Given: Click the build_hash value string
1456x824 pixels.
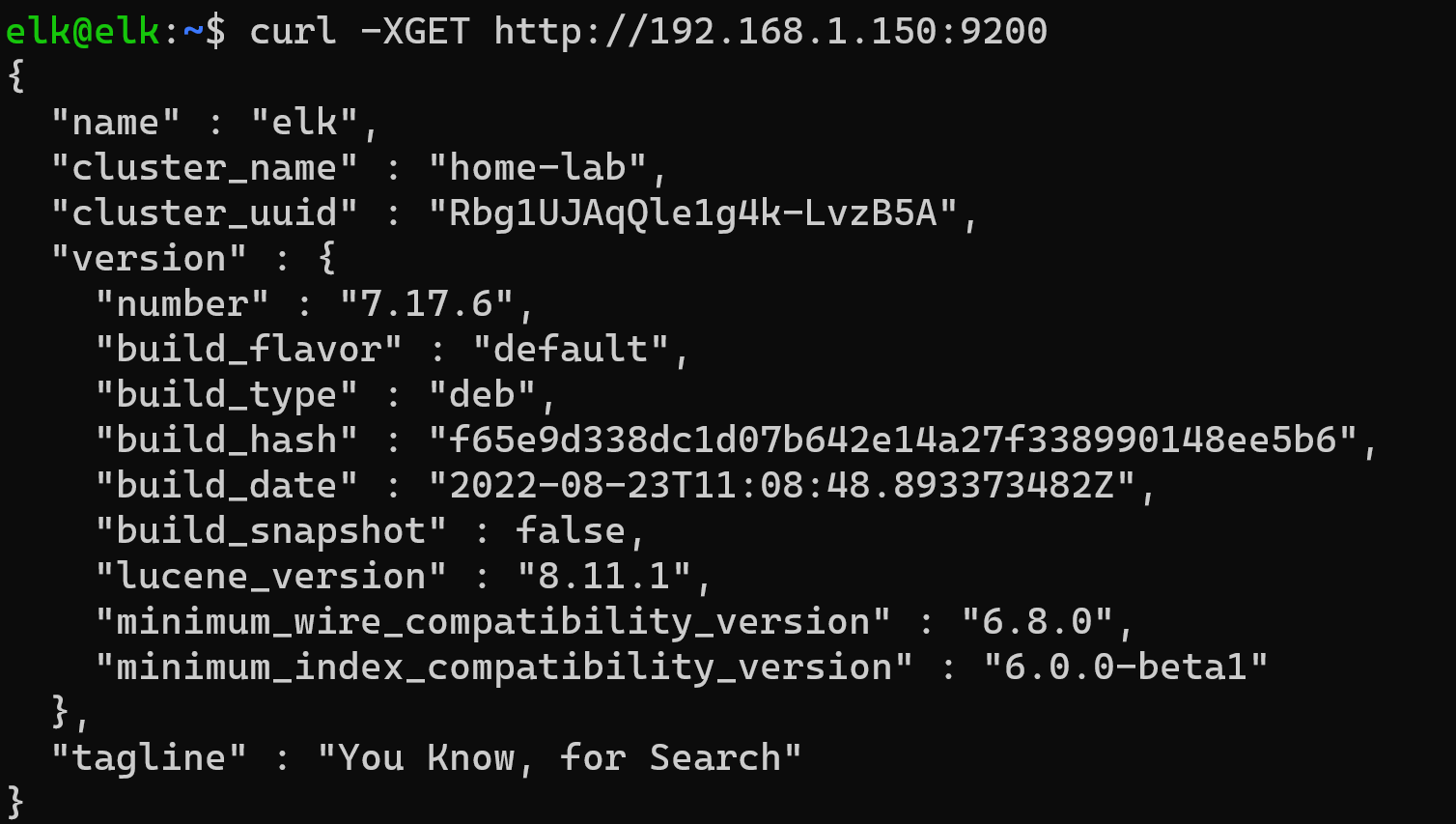Looking at the screenshot, I should click(893, 440).
